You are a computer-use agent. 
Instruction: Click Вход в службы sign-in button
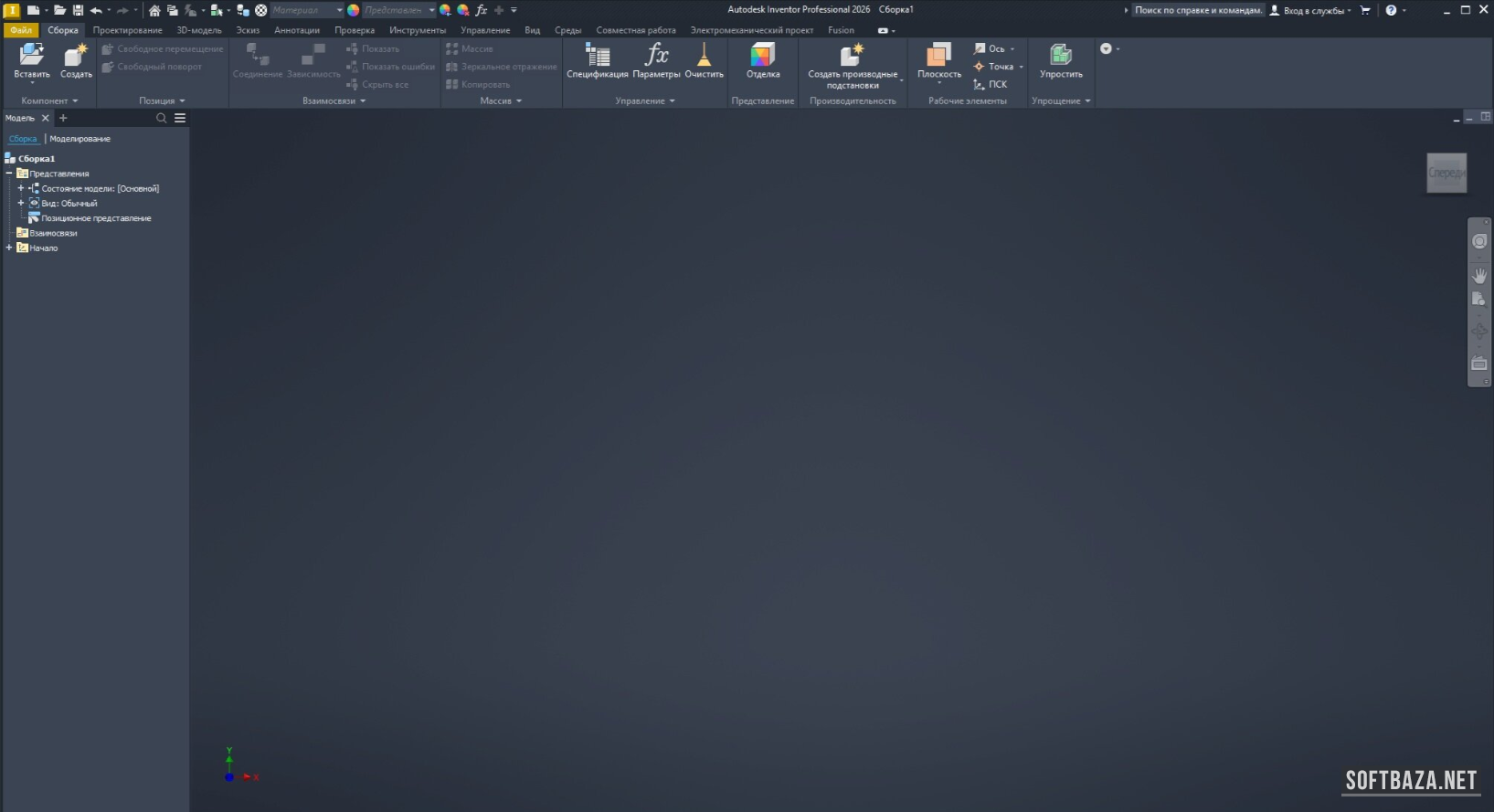coord(1311,10)
